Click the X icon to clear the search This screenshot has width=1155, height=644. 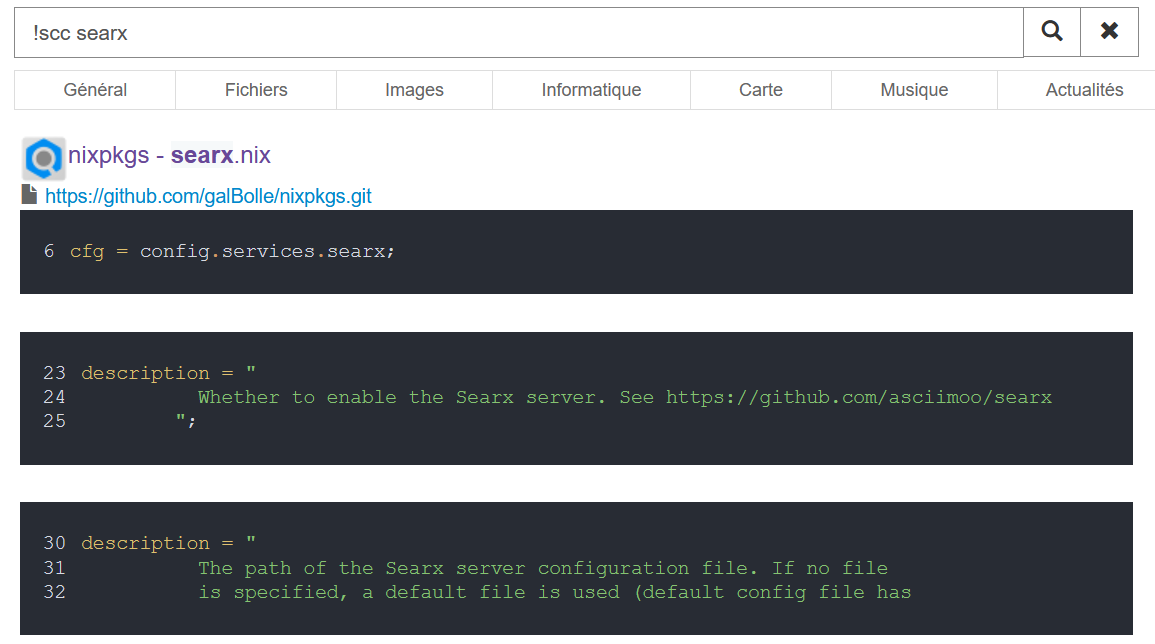(x=1109, y=31)
